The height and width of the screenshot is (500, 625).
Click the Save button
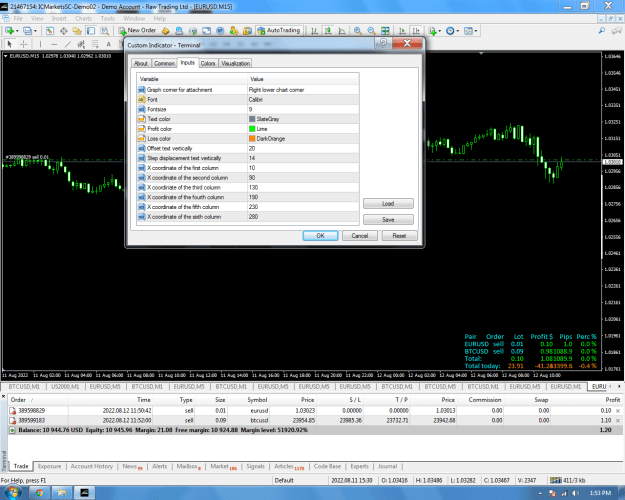[x=388, y=220]
